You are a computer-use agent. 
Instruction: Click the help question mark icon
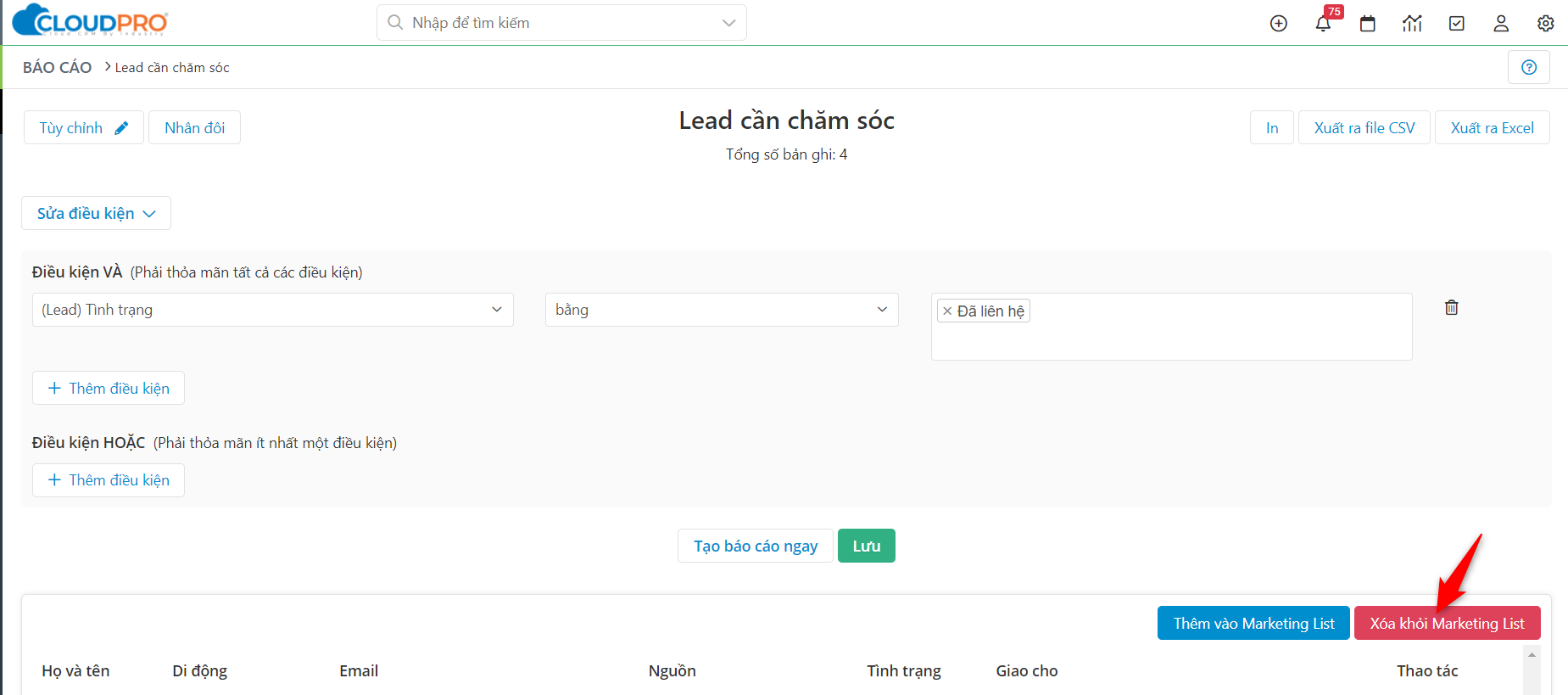pyautogui.click(x=1529, y=67)
